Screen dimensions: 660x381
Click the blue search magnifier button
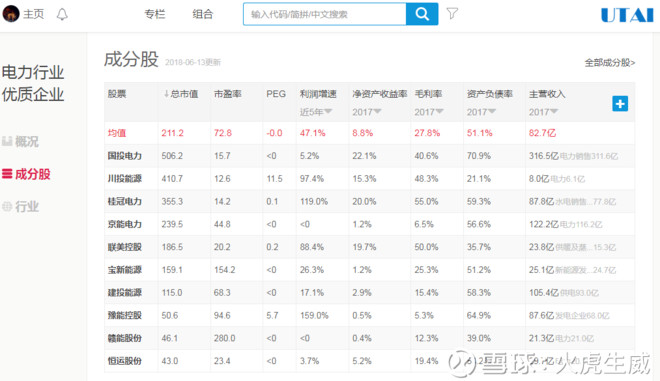pos(422,14)
